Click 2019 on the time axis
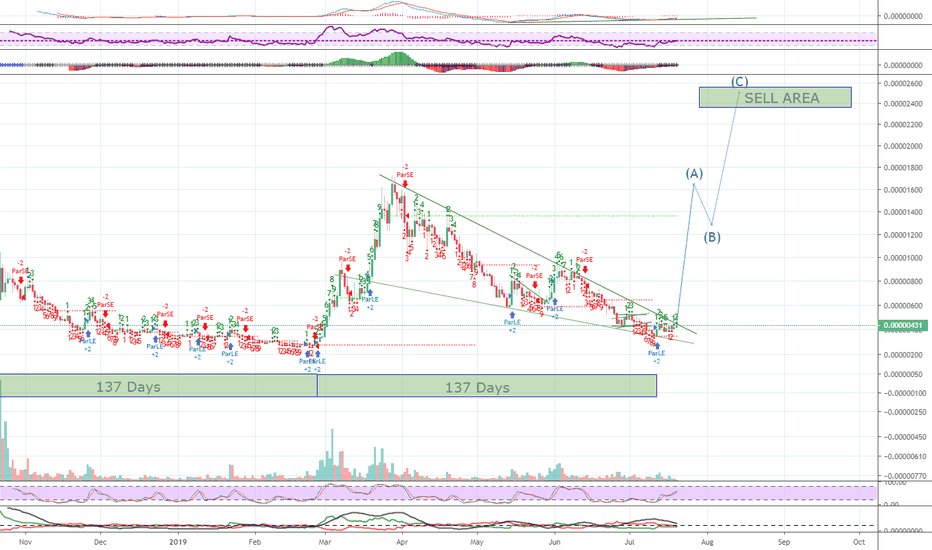The height and width of the screenshot is (550, 932). pyautogui.click(x=178, y=542)
